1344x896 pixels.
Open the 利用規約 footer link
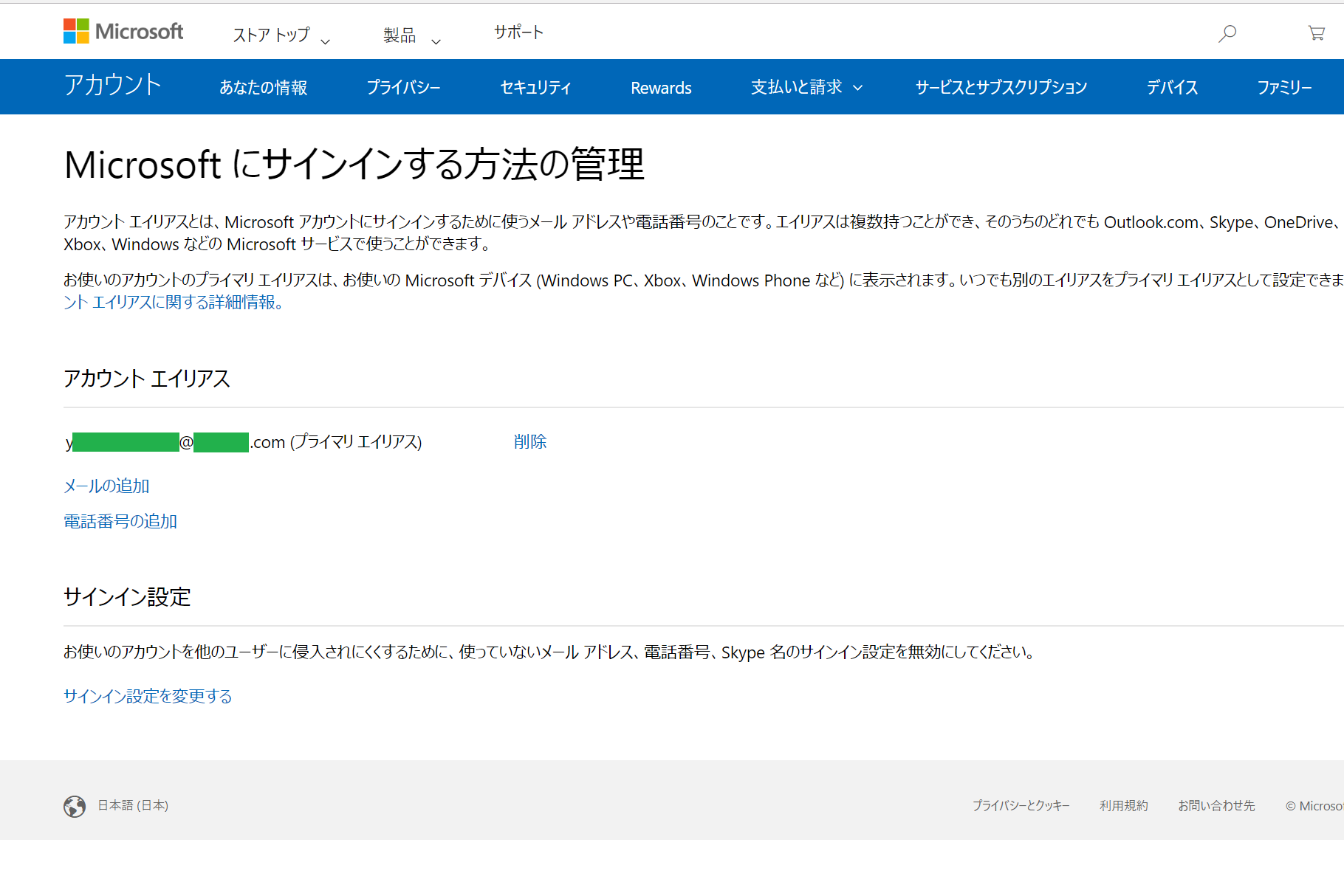pyautogui.click(x=1123, y=805)
